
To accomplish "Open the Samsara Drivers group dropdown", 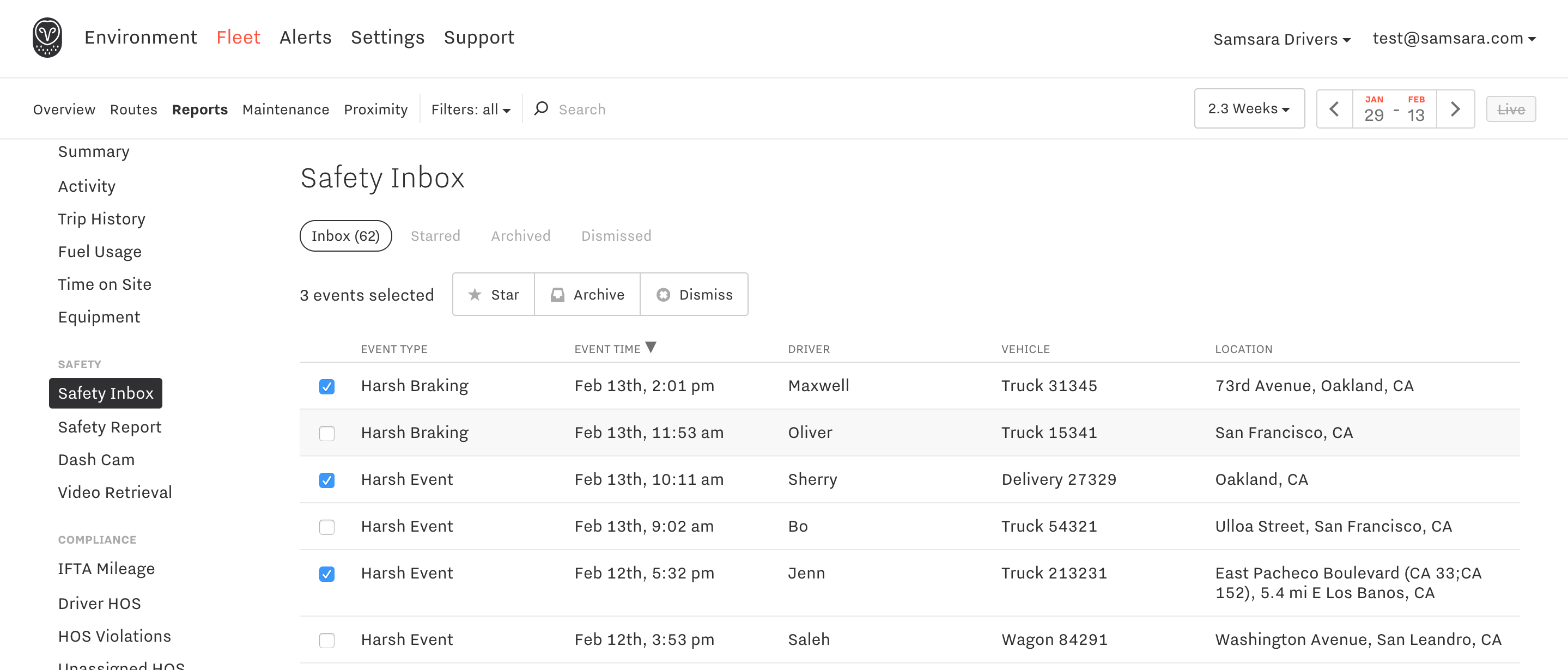I will tap(1281, 39).
